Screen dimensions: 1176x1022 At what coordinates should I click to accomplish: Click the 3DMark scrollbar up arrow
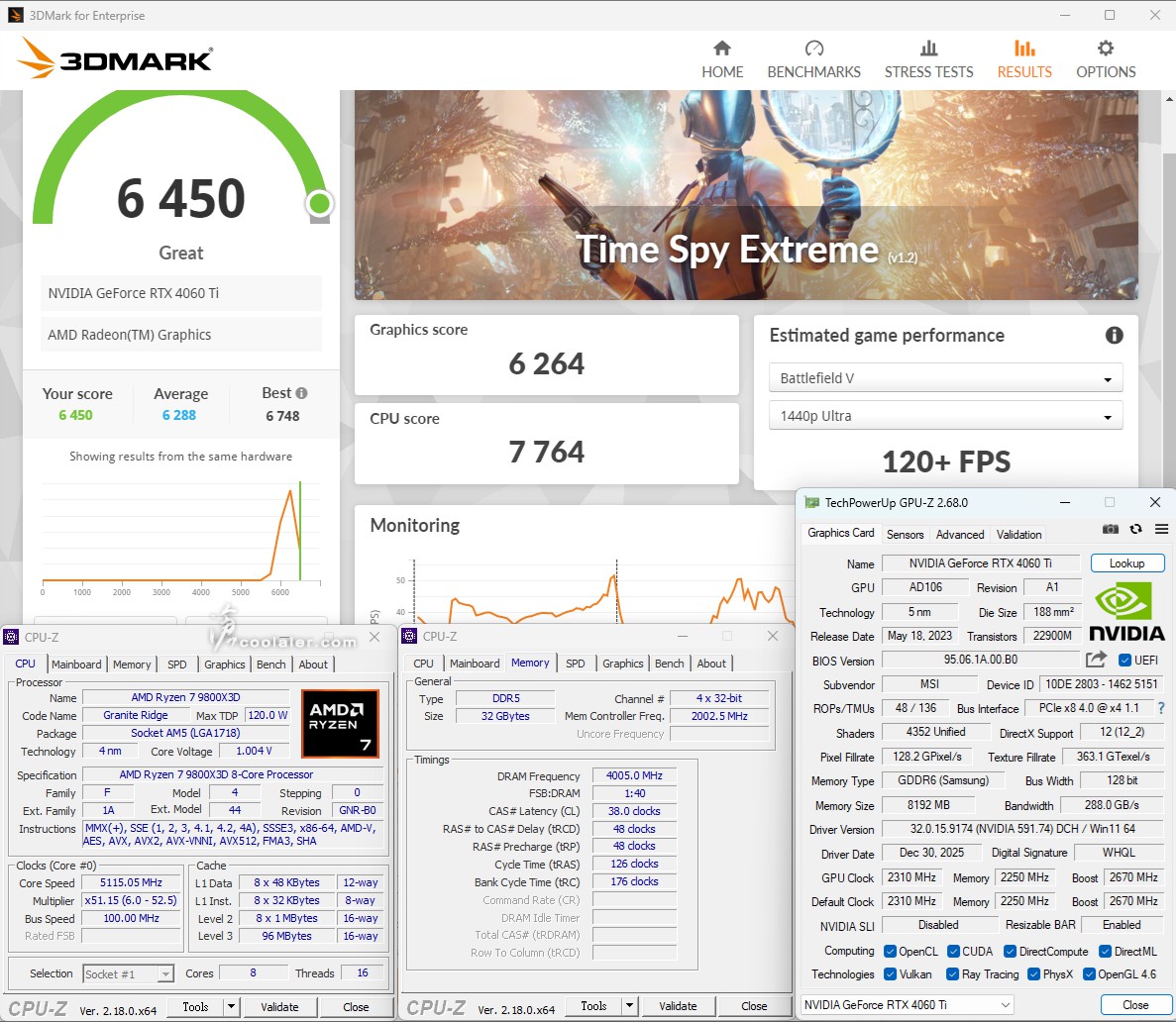pos(1169,98)
